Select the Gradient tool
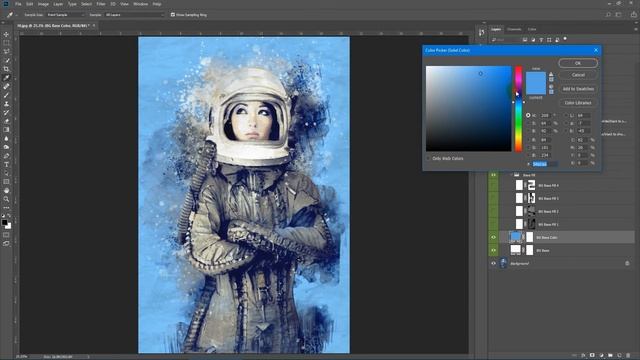 point(6,130)
